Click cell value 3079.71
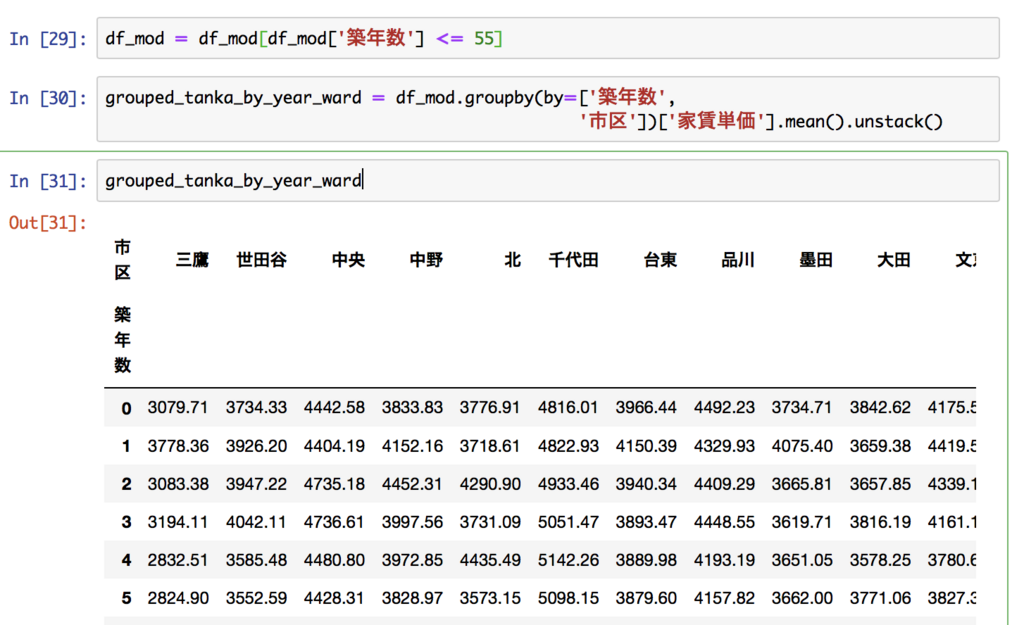Screen dimensions: 1024x625 (178, 408)
